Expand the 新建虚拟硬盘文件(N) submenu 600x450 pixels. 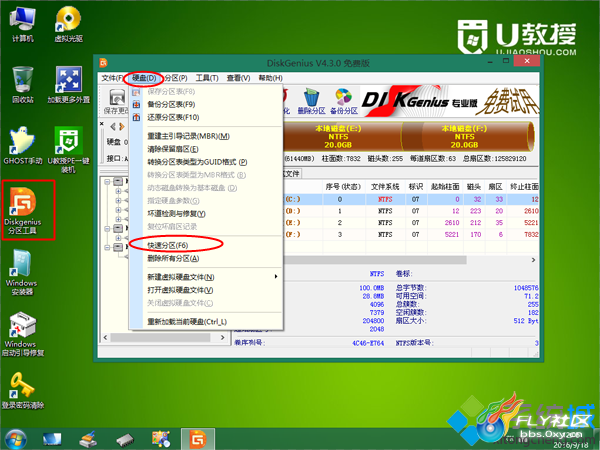click(206, 277)
